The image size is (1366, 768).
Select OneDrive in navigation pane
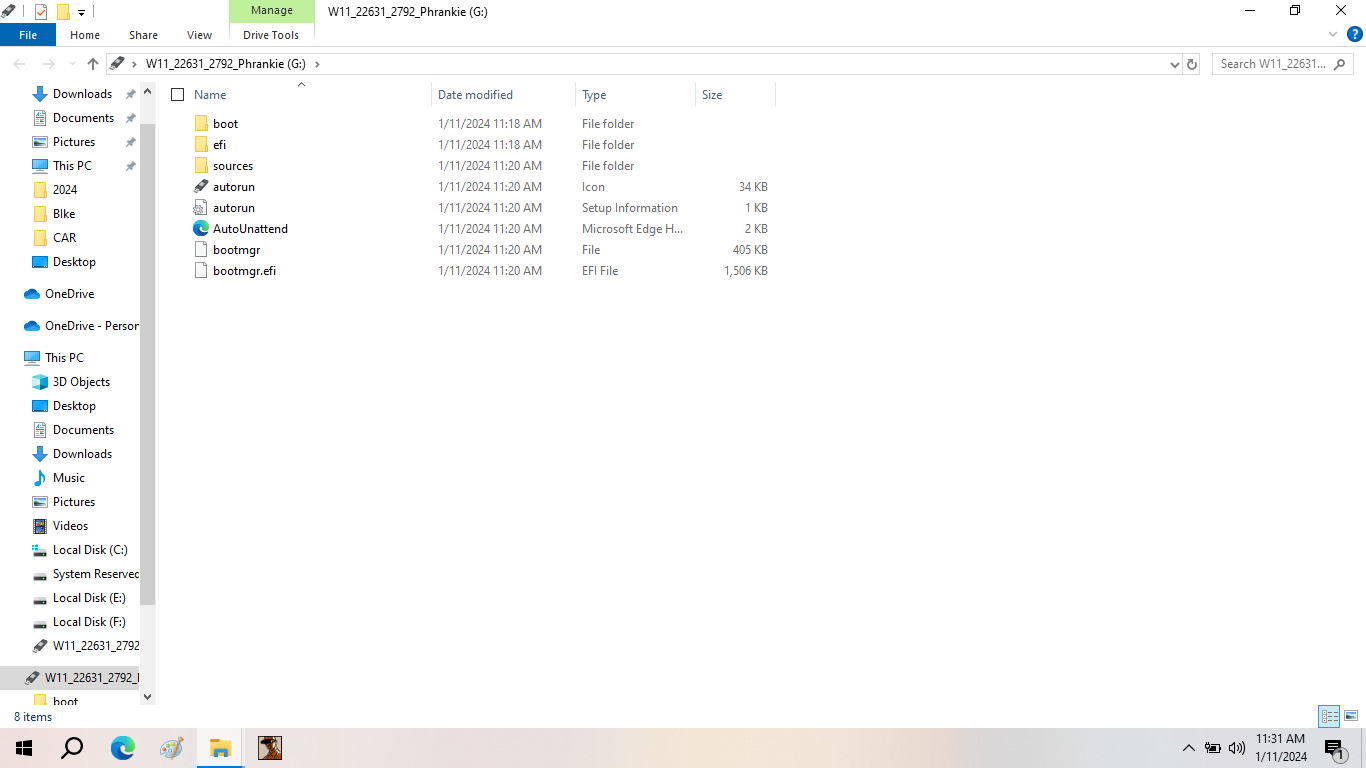coord(69,294)
